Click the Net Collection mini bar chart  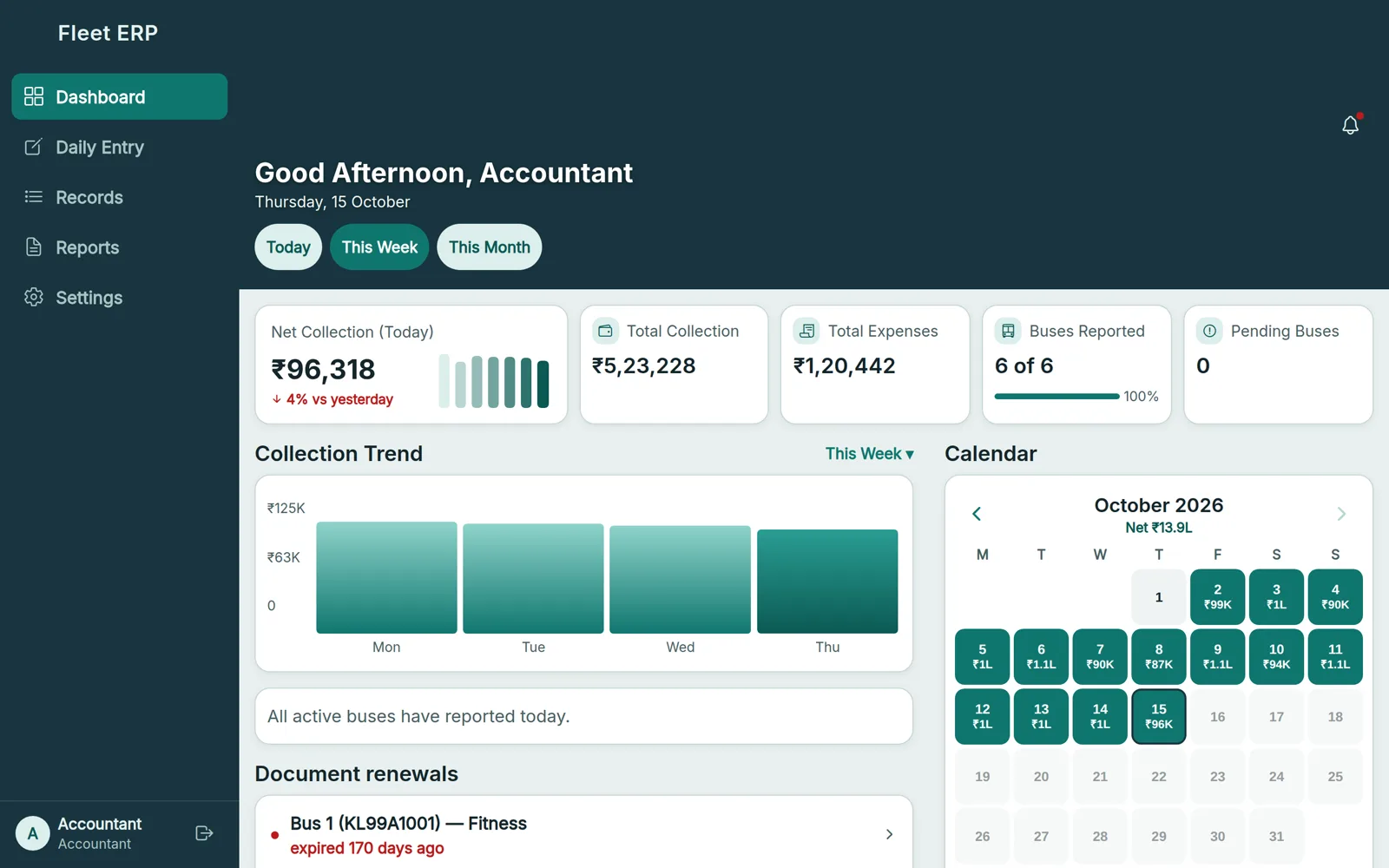click(494, 381)
